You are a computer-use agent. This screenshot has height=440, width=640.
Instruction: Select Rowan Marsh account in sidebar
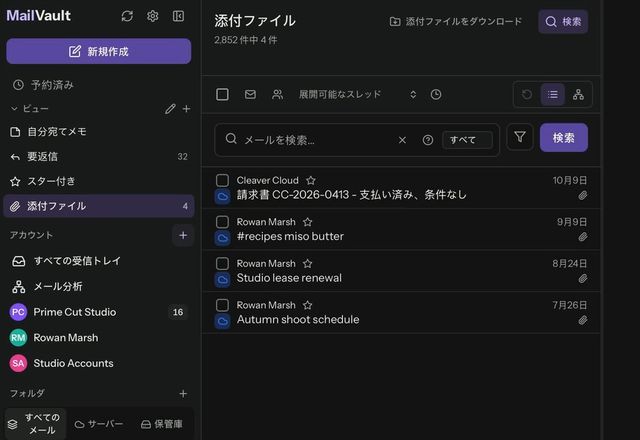[x=98, y=338]
